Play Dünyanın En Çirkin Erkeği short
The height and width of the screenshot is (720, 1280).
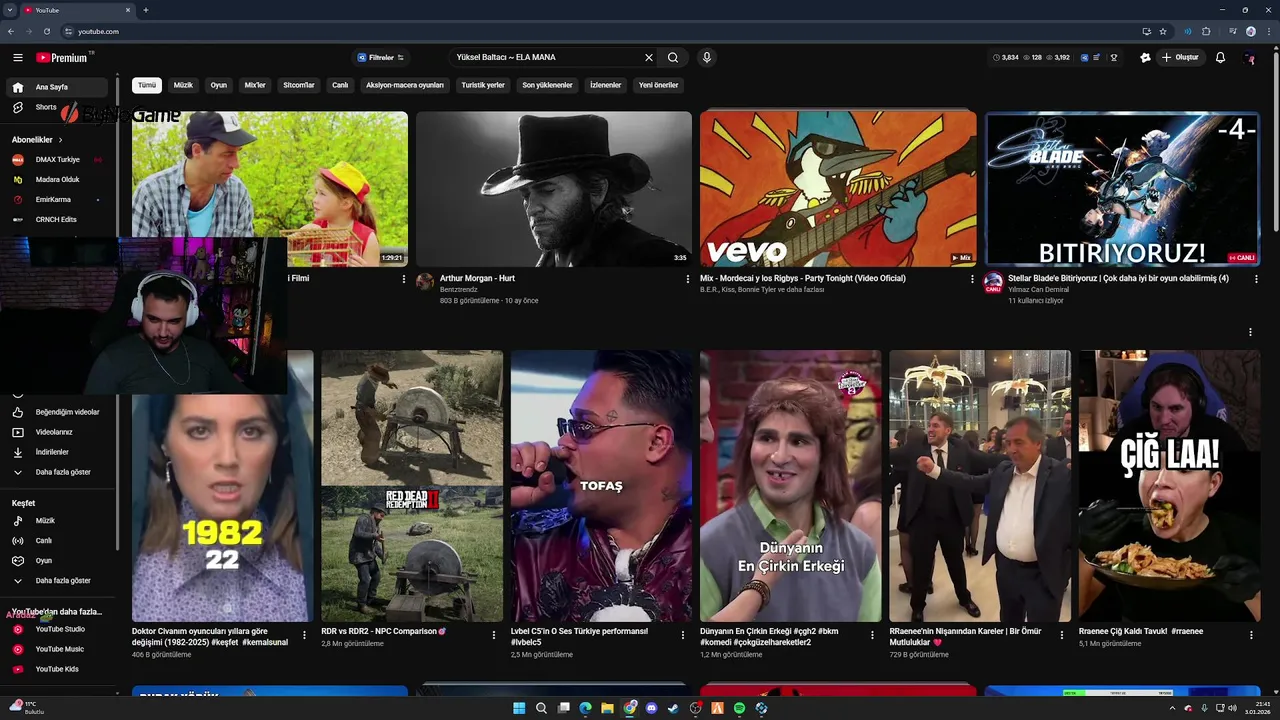coord(790,486)
